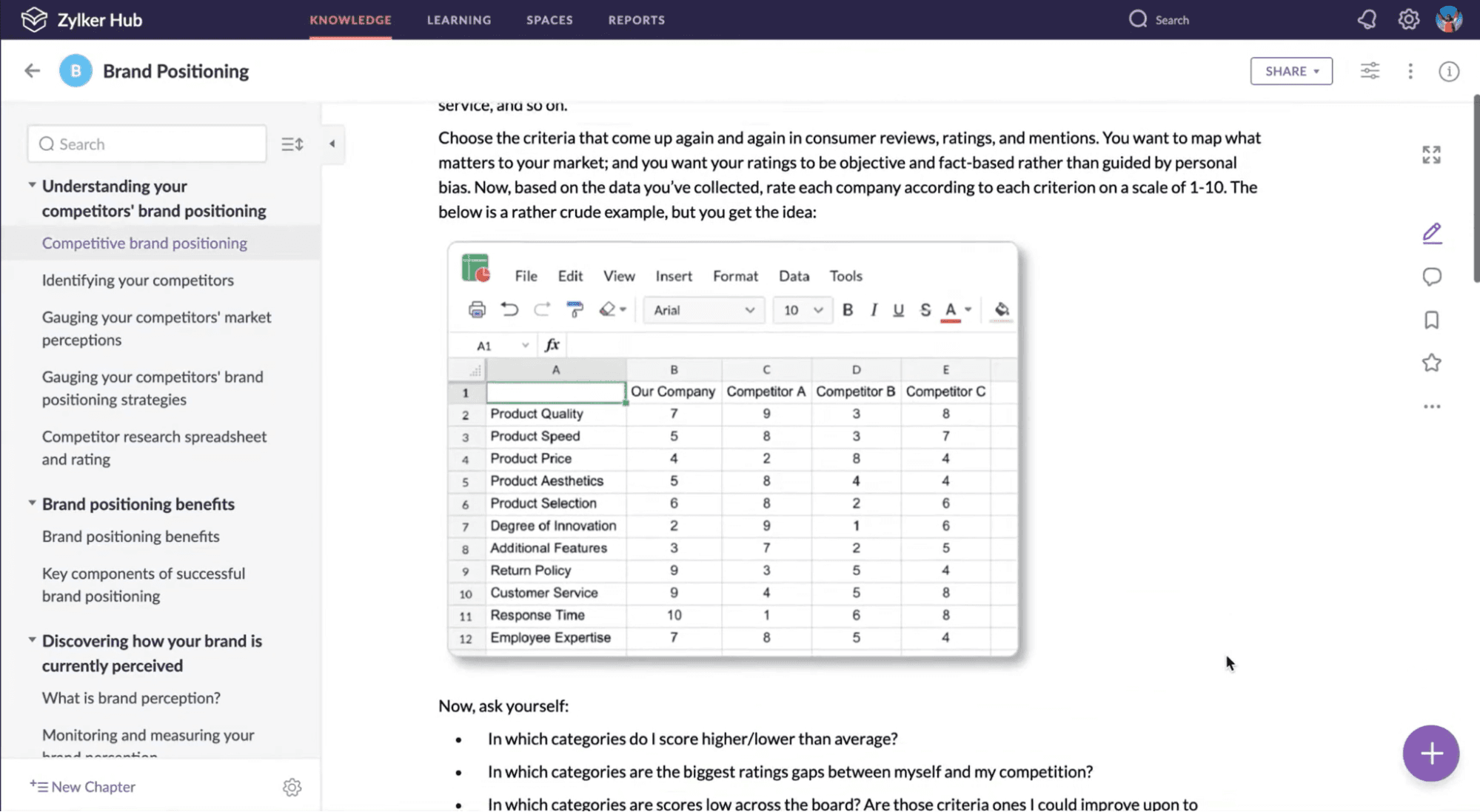1480x812 pixels.
Task: Select the KNOWLEDGE tab
Action: [350, 20]
